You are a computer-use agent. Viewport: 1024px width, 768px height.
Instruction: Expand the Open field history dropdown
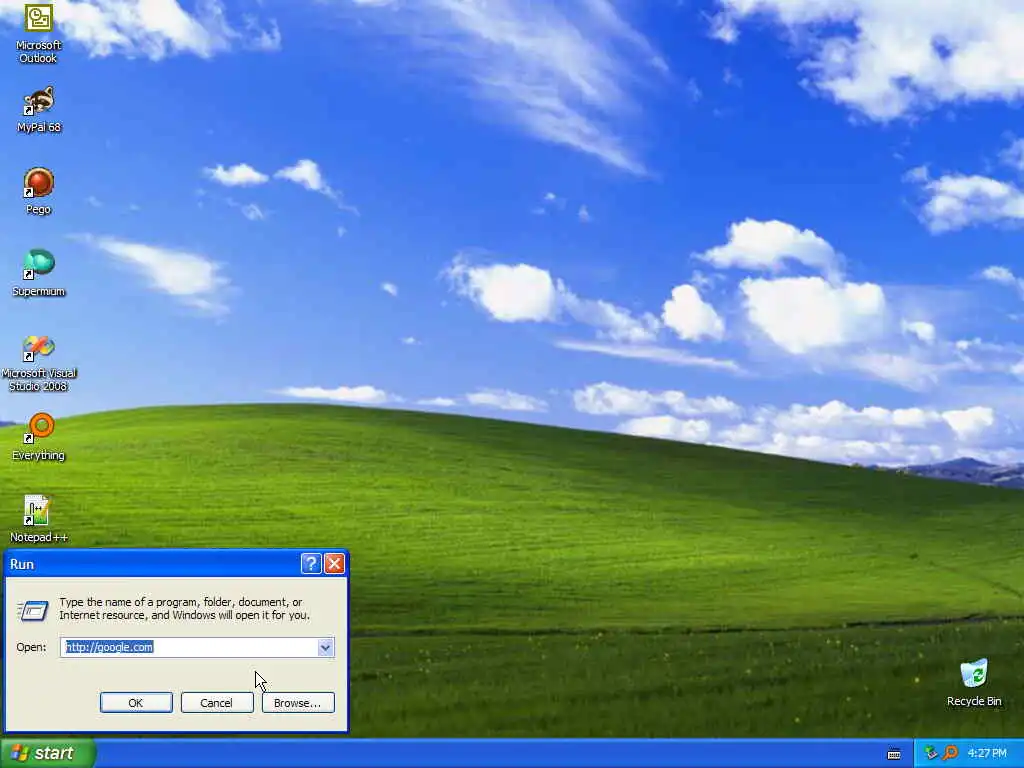point(325,647)
